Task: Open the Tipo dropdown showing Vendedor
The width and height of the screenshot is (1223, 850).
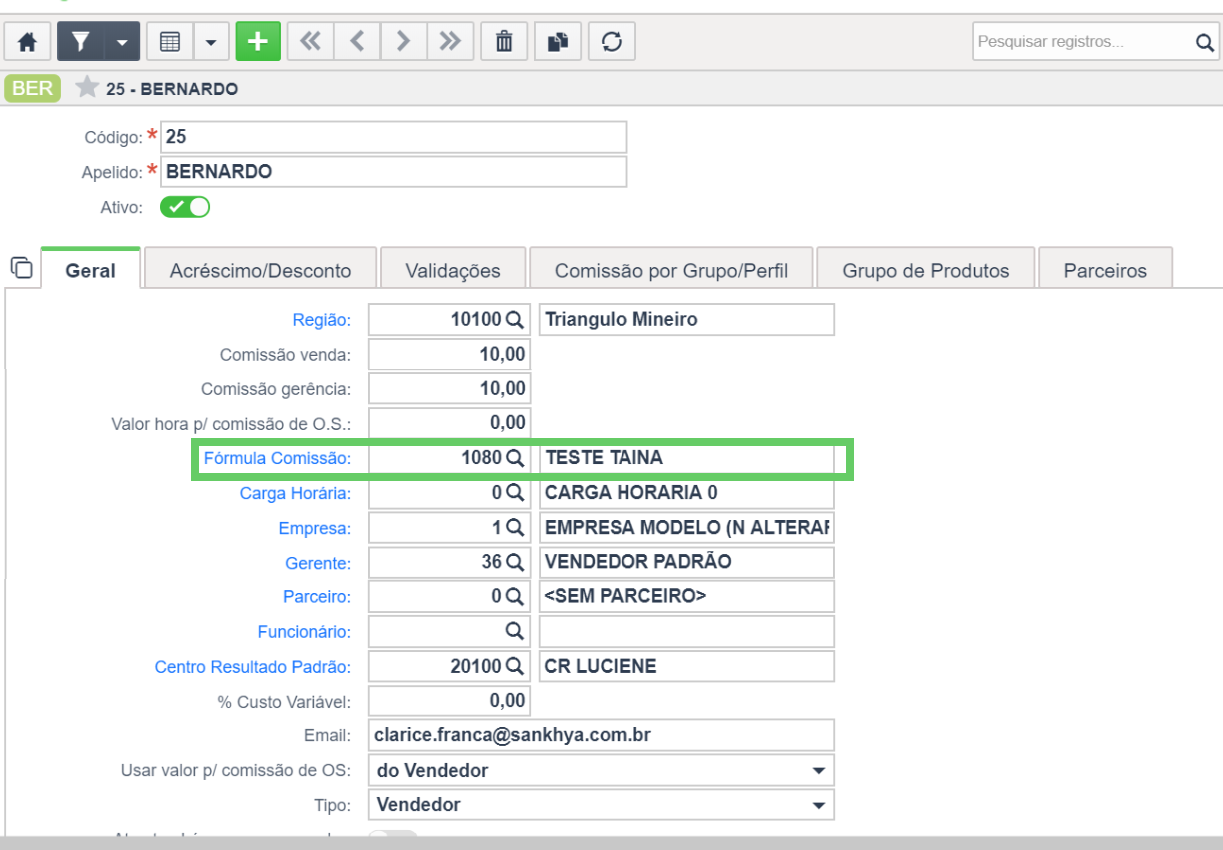Action: pos(601,804)
